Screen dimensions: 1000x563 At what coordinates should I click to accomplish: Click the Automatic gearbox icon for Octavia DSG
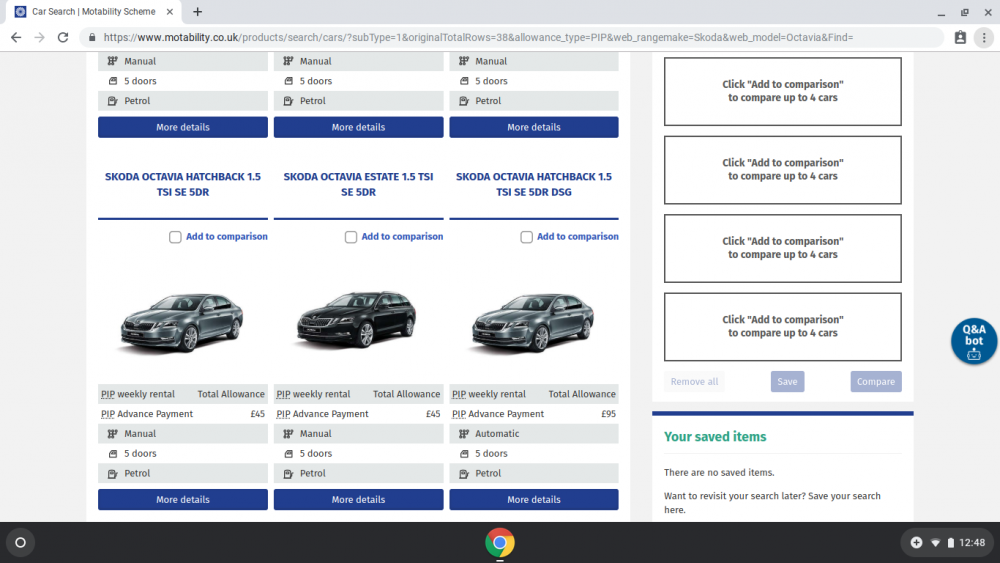tap(464, 434)
